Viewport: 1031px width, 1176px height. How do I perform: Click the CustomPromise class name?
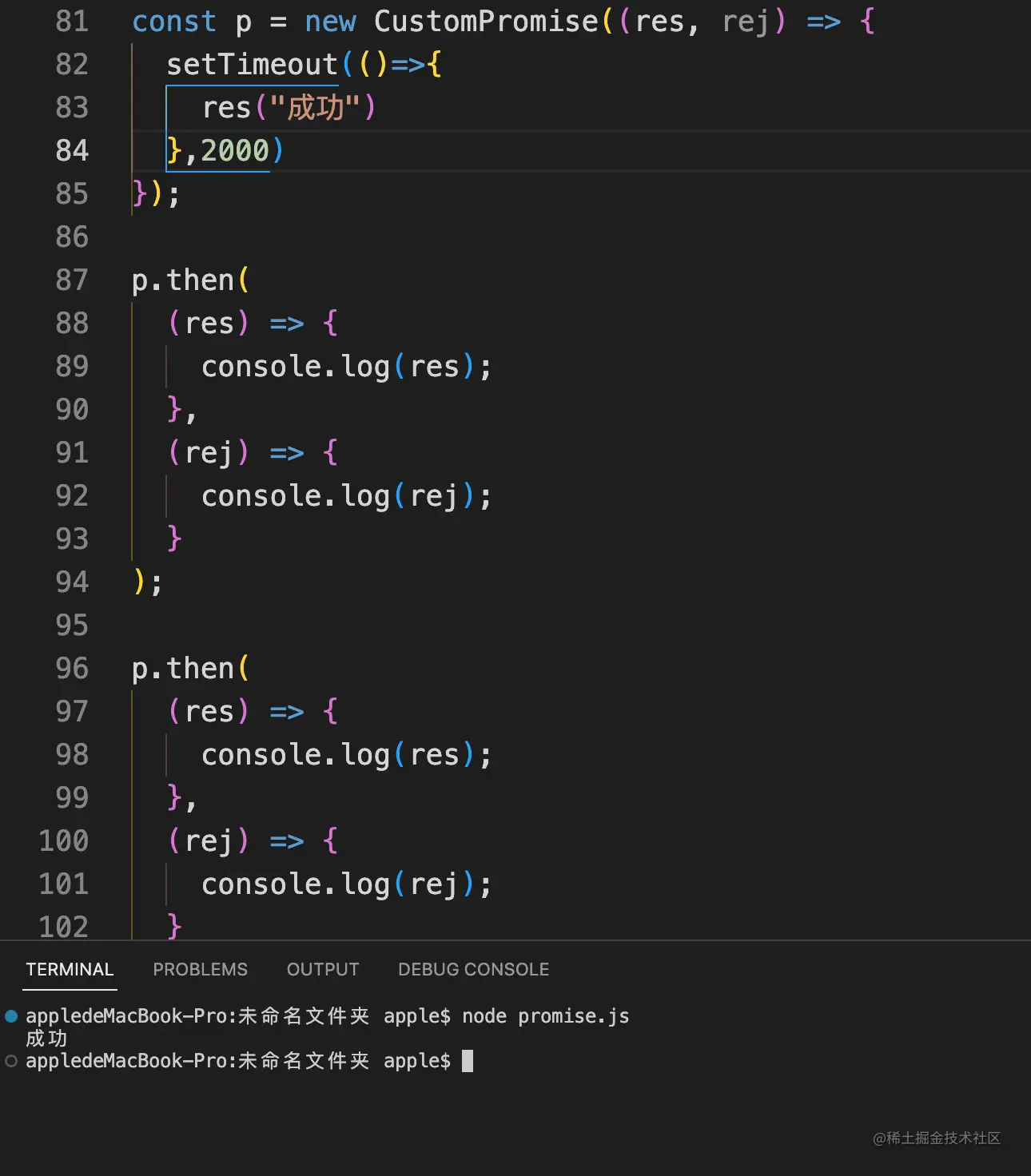click(486, 21)
